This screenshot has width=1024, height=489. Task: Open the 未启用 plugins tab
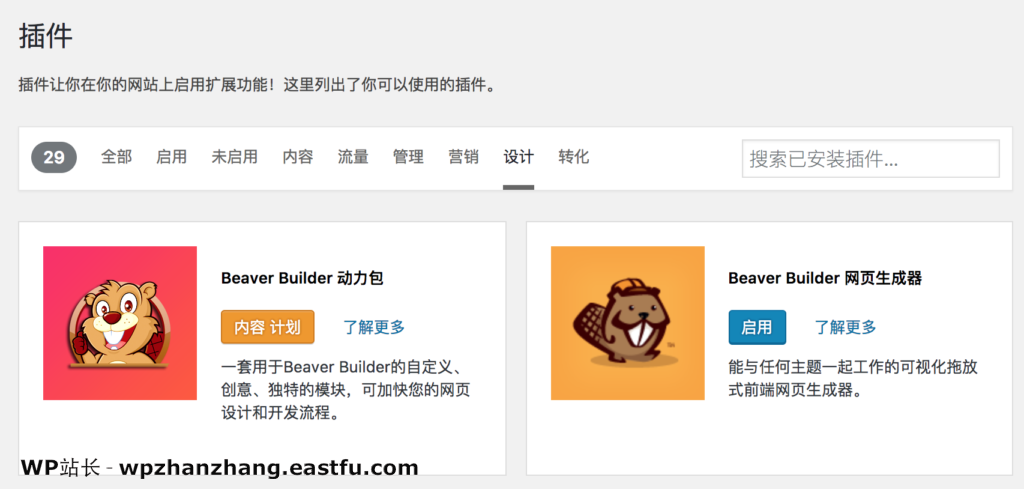point(234,157)
